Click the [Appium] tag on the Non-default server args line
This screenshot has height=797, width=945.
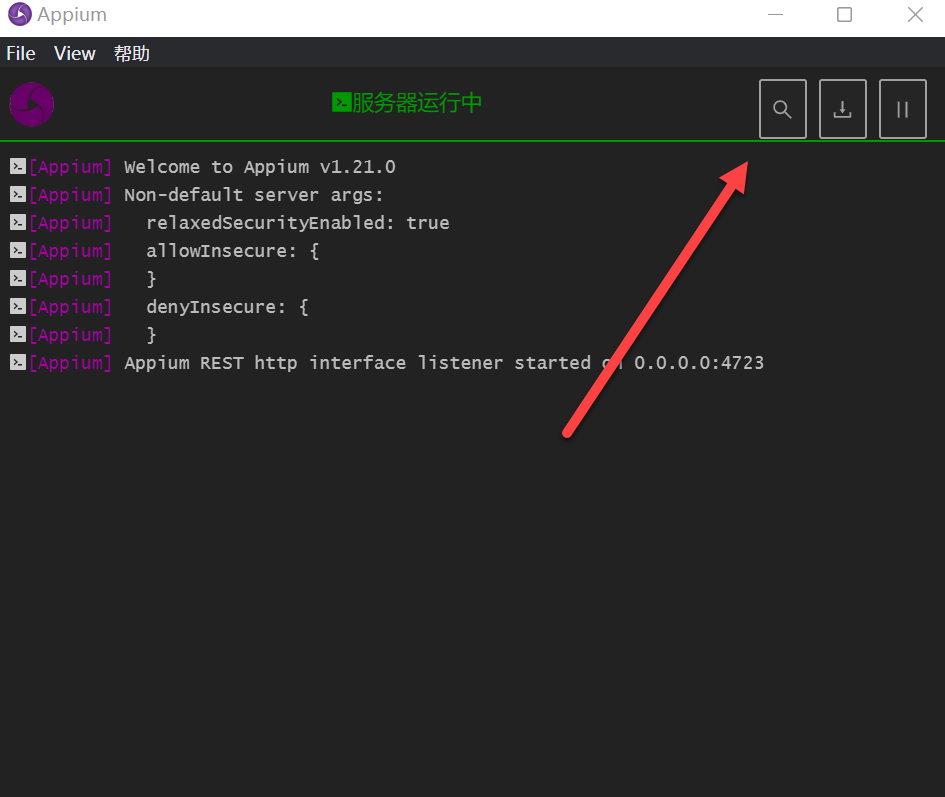point(70,195)
